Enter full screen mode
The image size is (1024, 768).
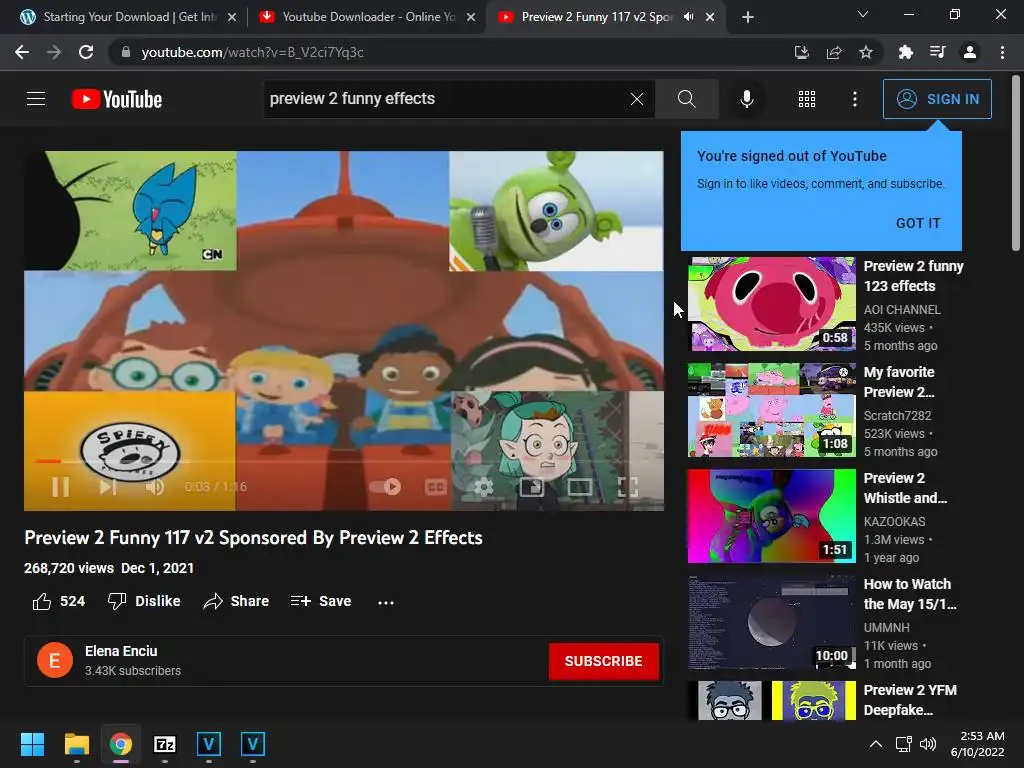(x=628, y=487)
